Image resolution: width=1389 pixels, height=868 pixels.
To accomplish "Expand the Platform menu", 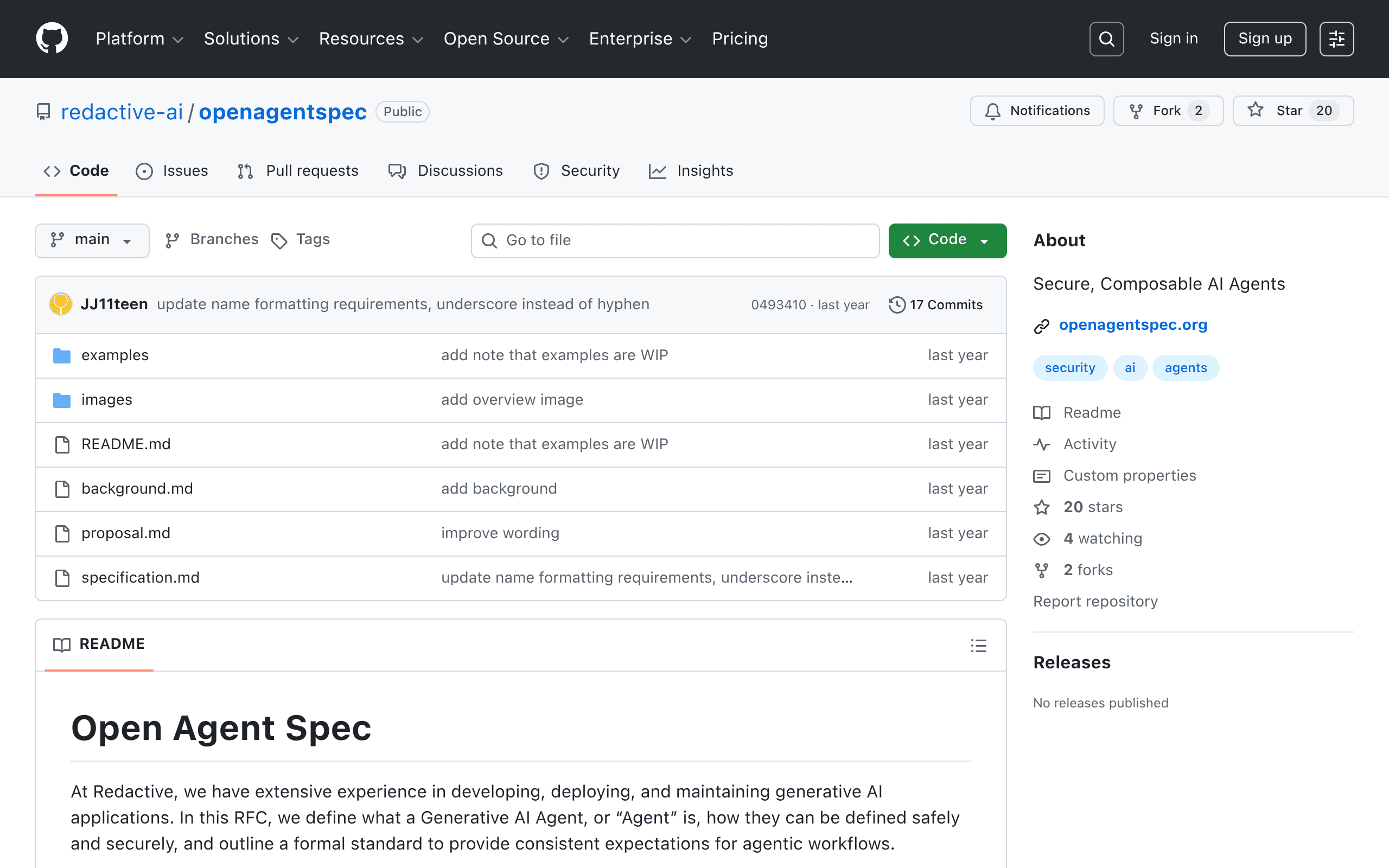I will [139, 39].
